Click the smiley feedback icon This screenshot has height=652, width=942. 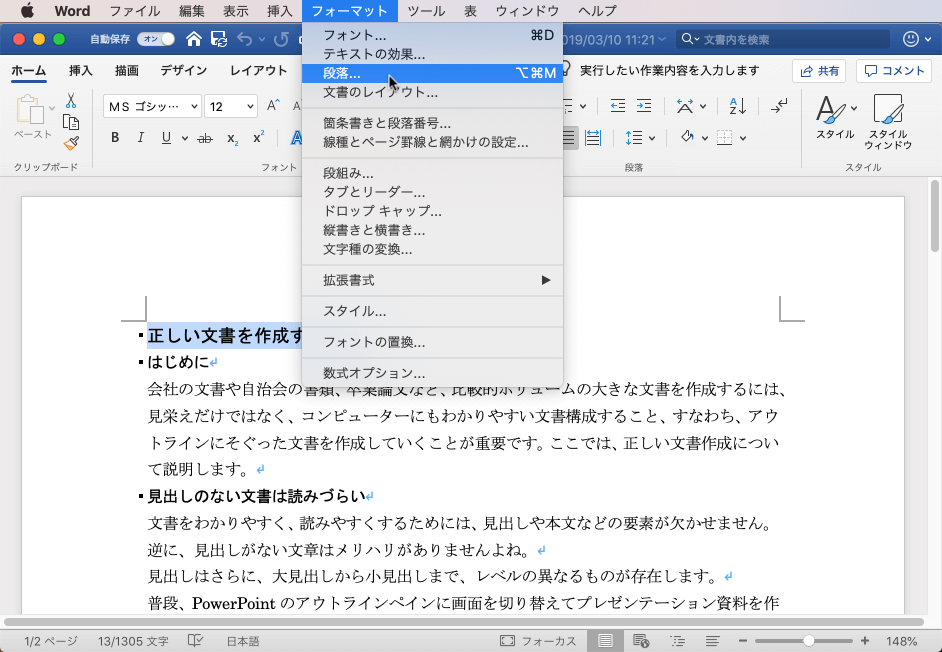(911, 40)
